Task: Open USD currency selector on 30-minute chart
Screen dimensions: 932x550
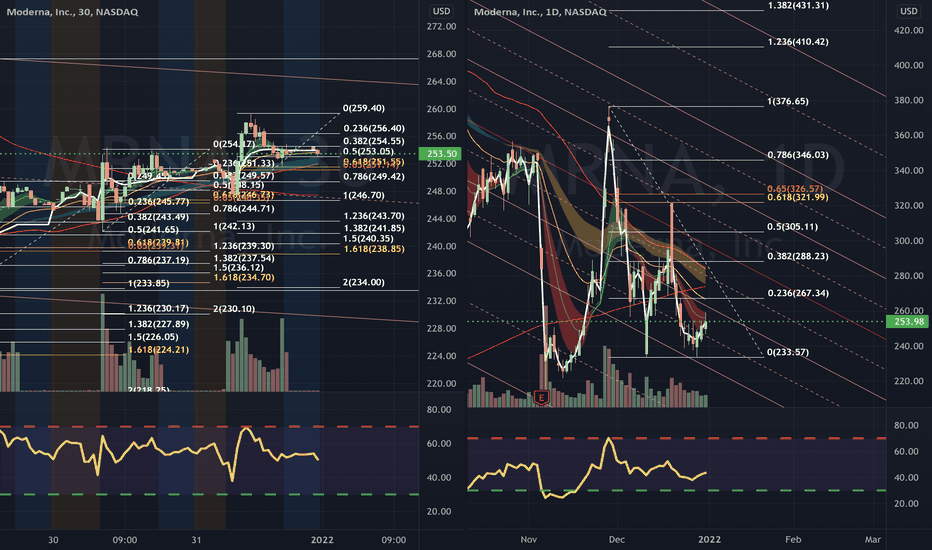Action: click(x=441, y=11)
